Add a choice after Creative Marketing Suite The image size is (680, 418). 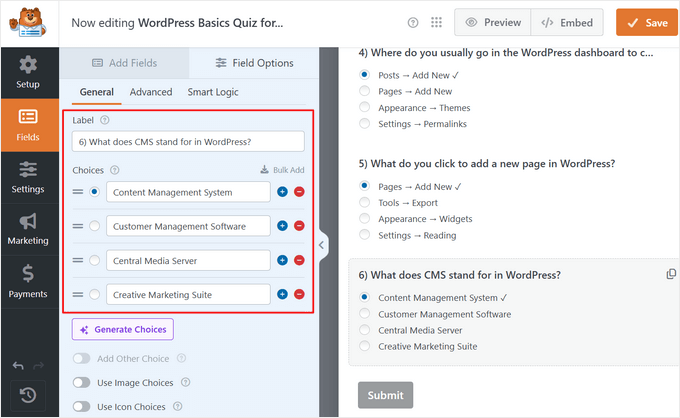point(282,294)
